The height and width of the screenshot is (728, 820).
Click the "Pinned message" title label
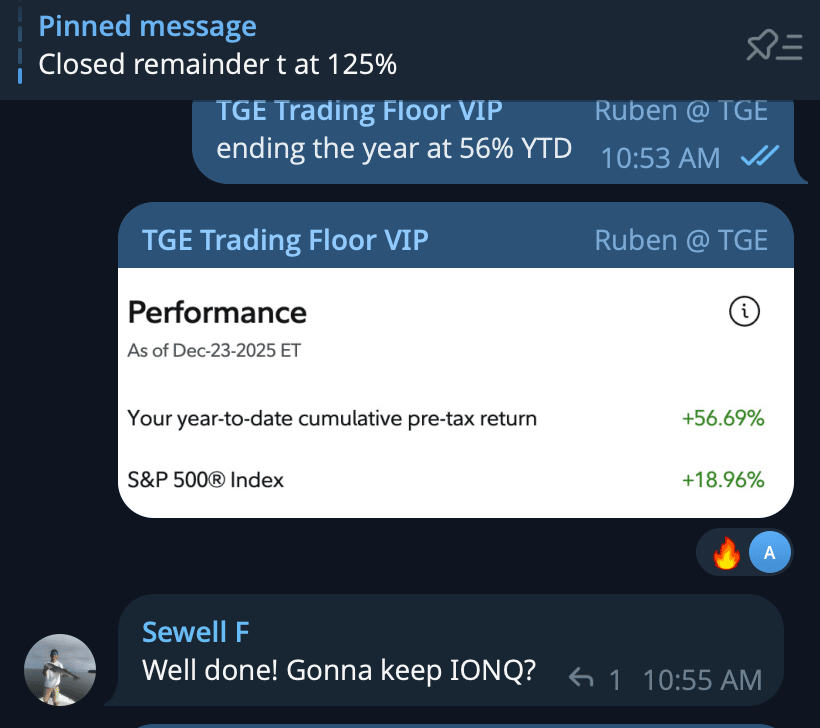point(147,27)
